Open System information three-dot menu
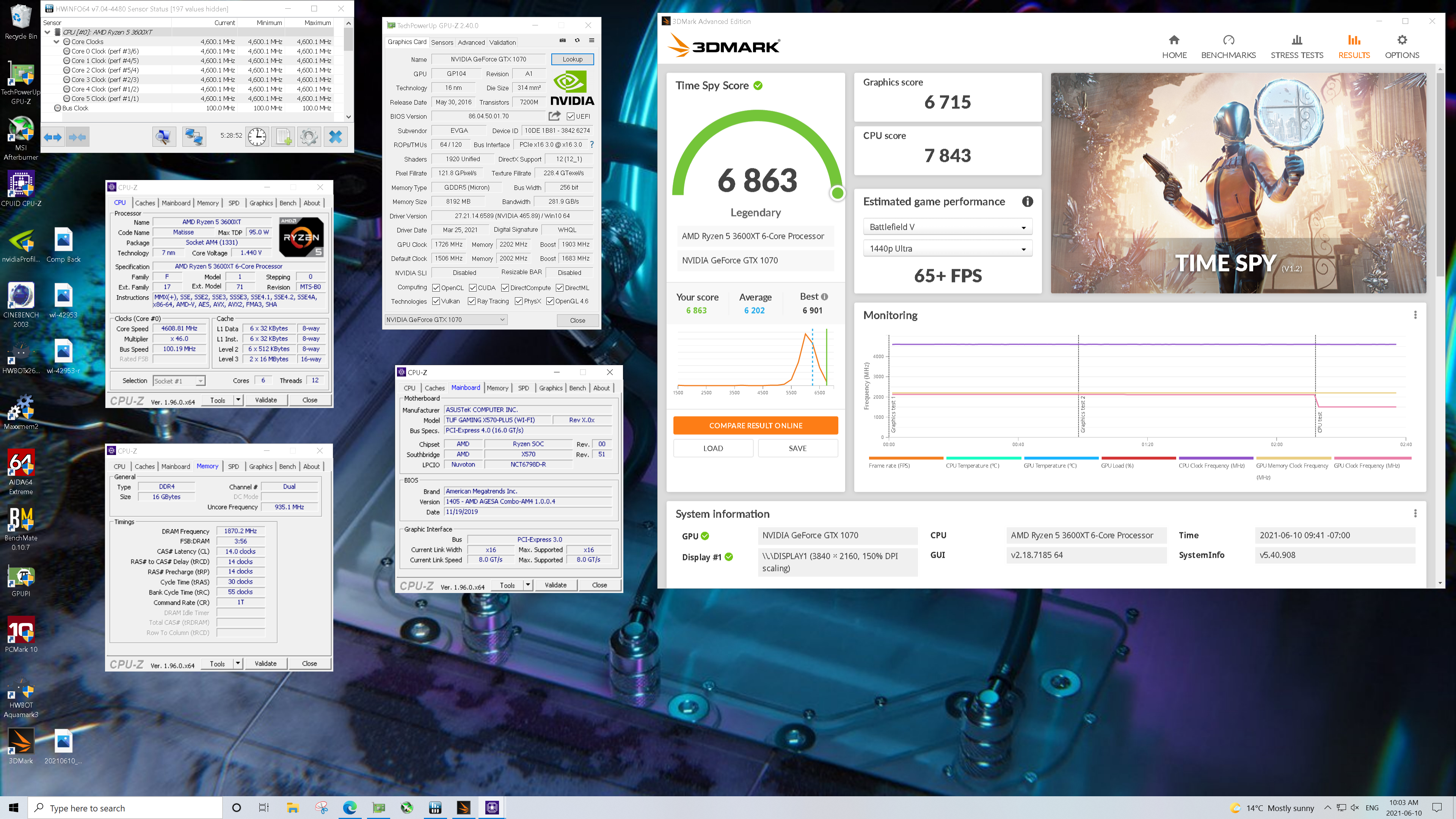 coord(1415,513)
